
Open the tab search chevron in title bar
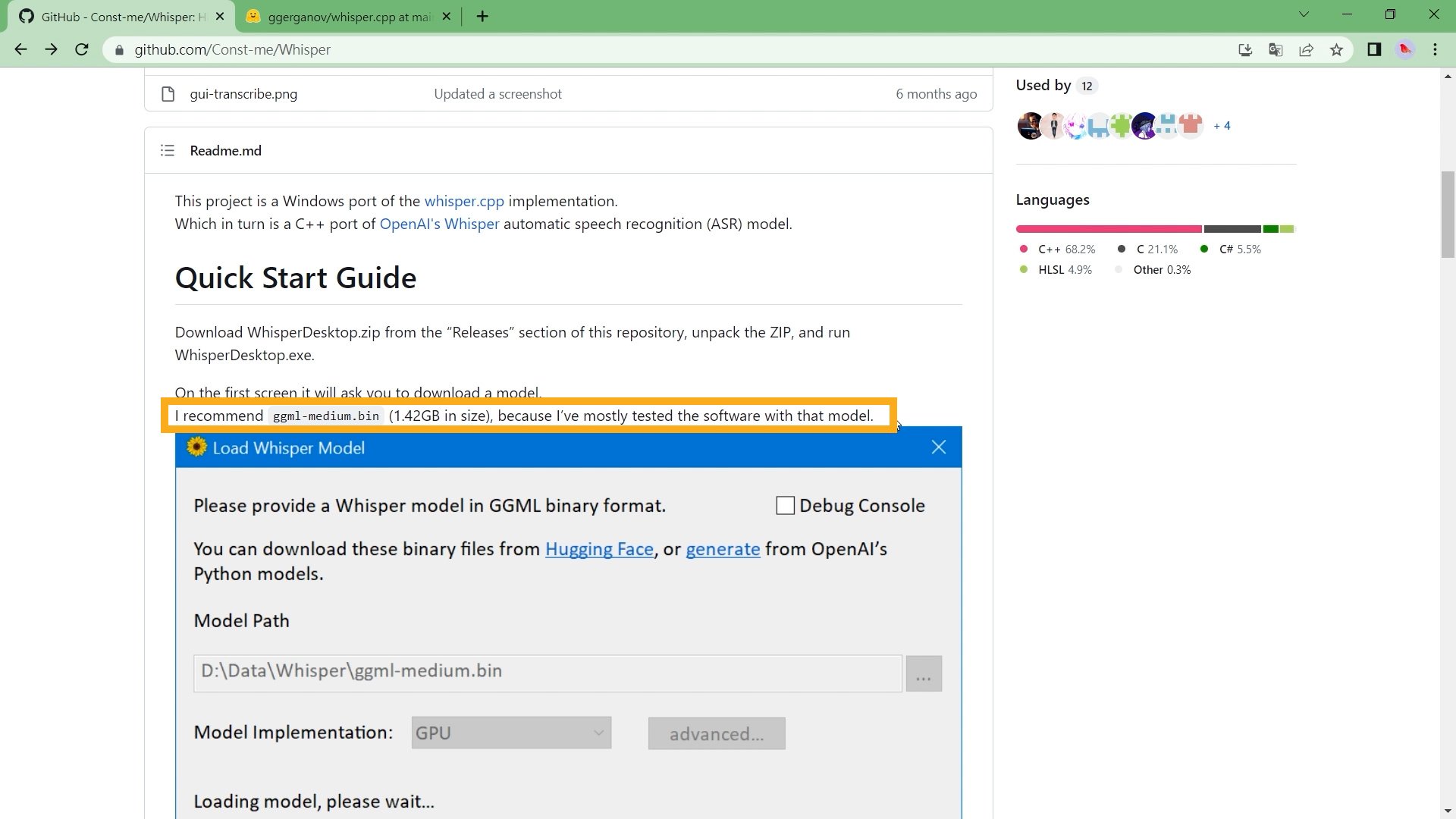click(1304, 14)
